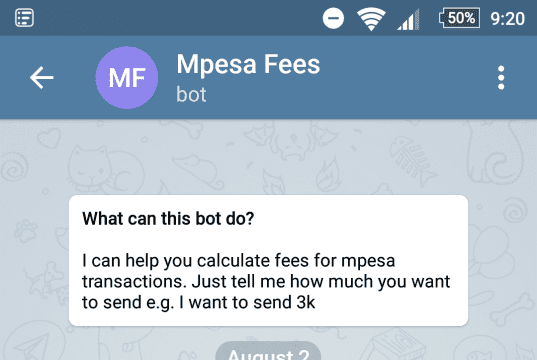This screenshot has width=537, height=360.
Task: Tap the cellular signal strength icon
Action: [408, 20]
